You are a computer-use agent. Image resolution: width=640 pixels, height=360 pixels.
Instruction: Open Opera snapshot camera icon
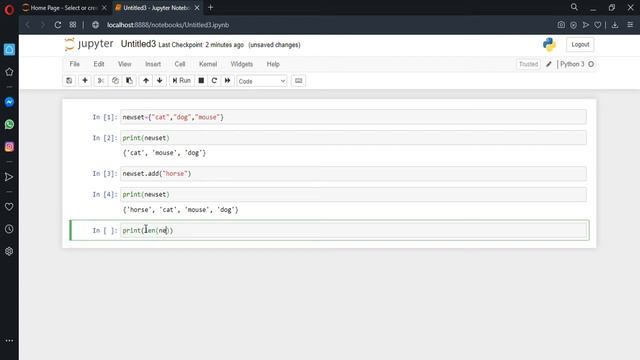click(x=561, y=25)
